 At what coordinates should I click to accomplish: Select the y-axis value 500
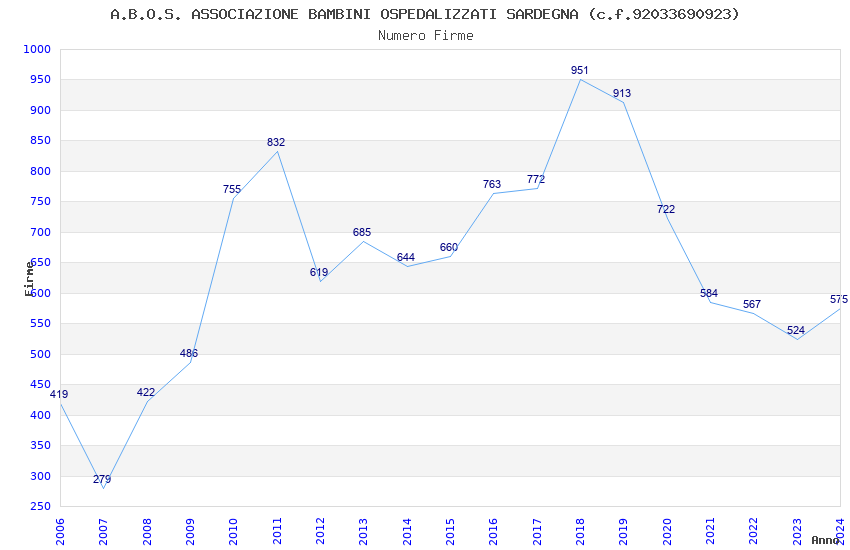point(41,354)
